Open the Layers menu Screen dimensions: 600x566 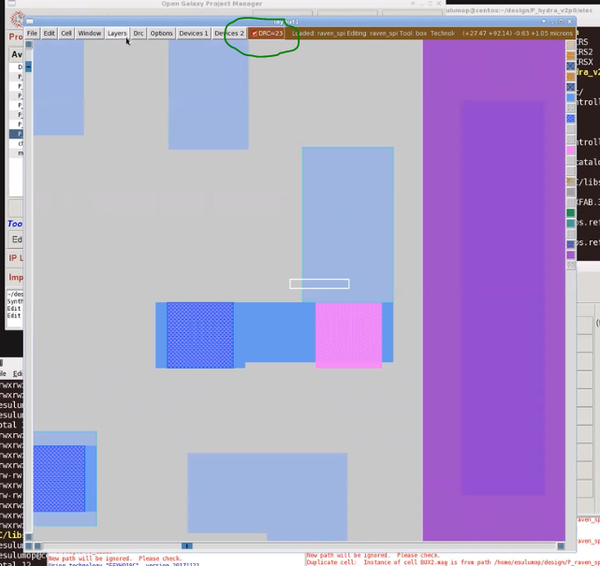(117, 33)
